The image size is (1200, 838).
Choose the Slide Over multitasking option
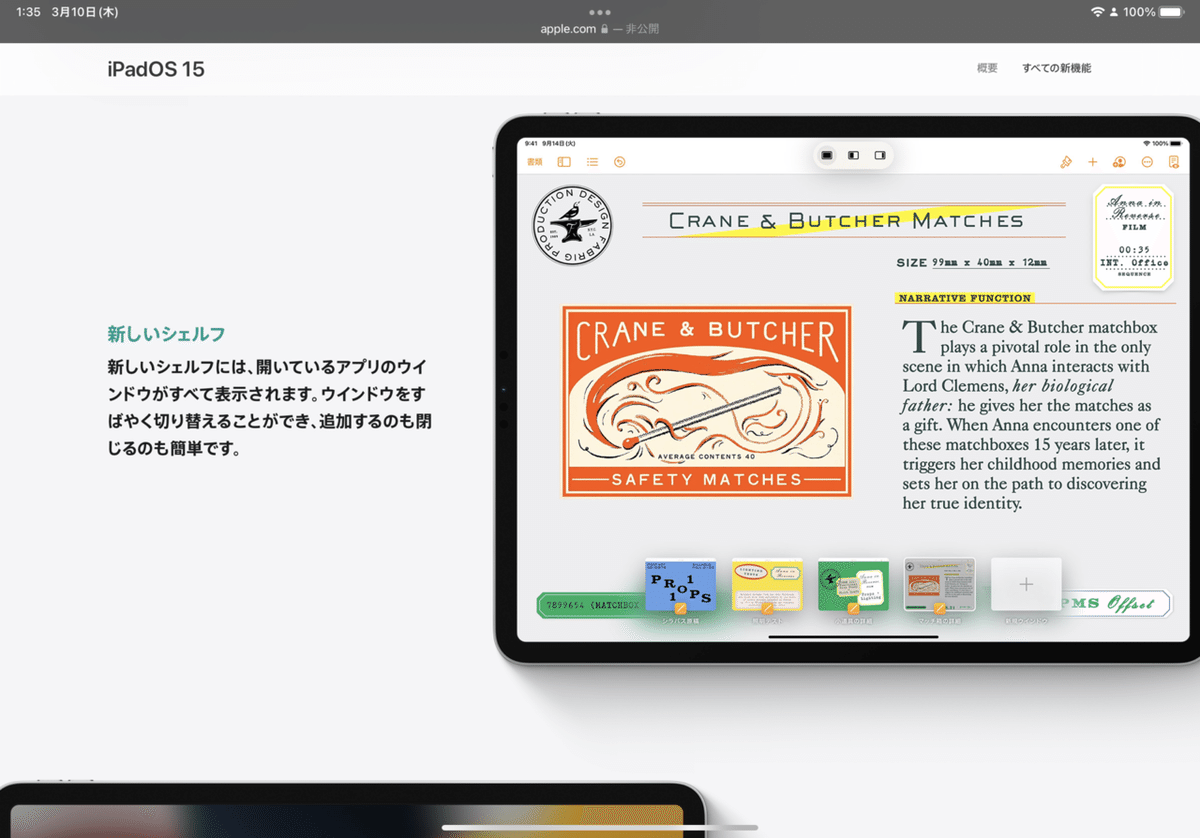[x=880, y=156]
